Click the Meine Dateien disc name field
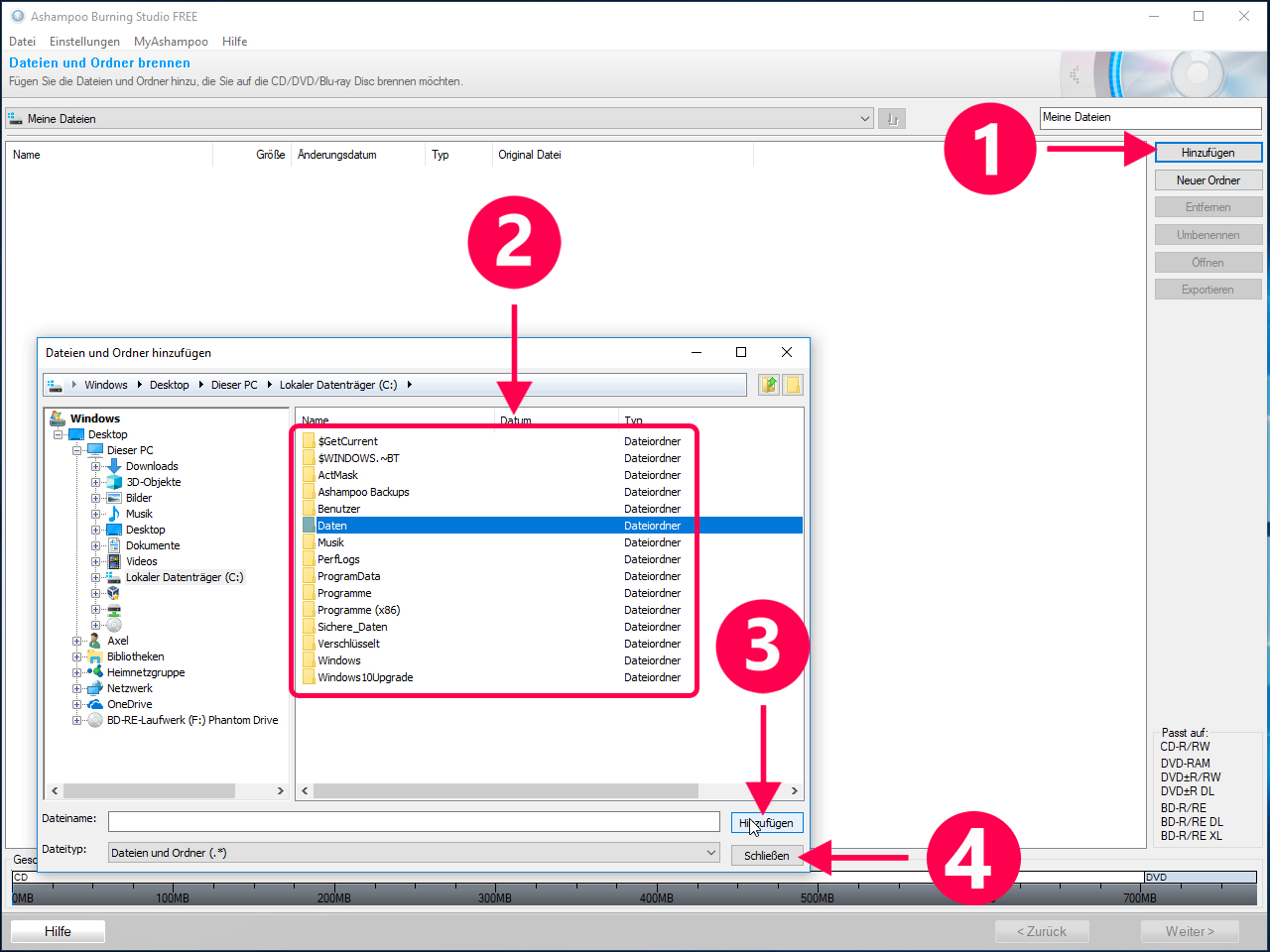The image size is (1270, 952). [1150, 118]
